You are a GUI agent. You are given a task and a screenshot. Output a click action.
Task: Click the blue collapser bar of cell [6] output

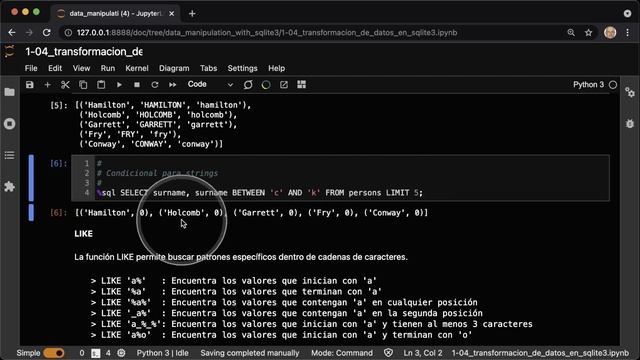pyautogui.click(x=31, y=212)
